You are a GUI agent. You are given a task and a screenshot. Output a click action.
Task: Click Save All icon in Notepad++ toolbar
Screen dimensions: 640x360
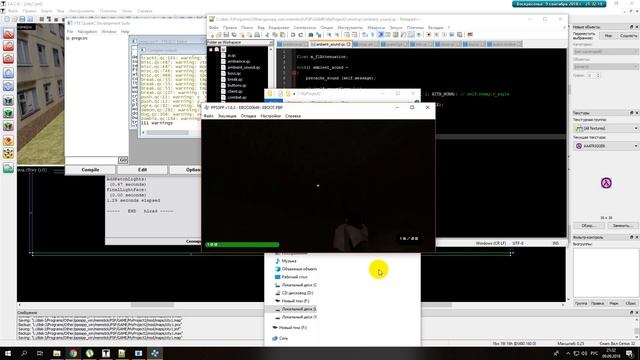point(234,35)
